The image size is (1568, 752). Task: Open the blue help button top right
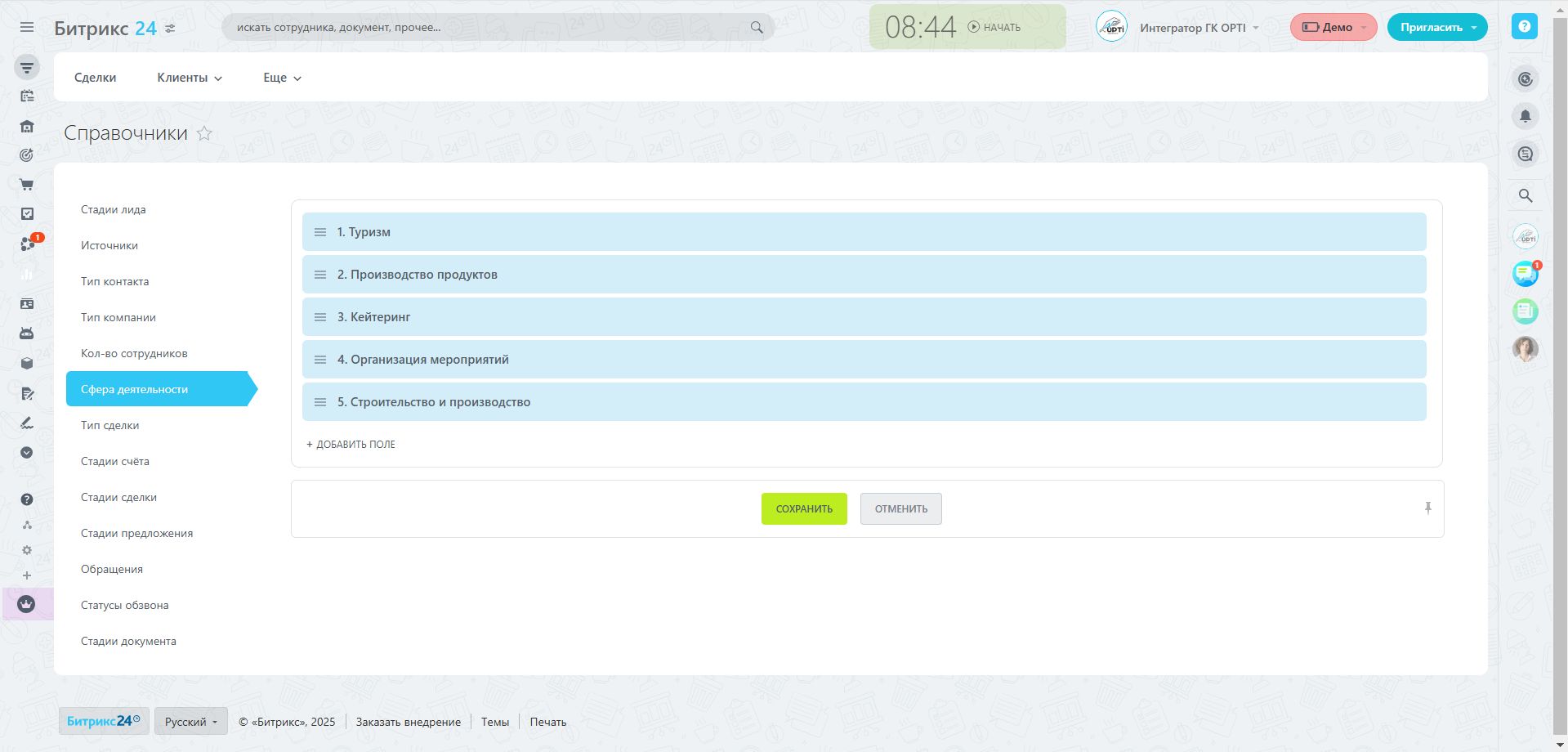point(1525,26)
